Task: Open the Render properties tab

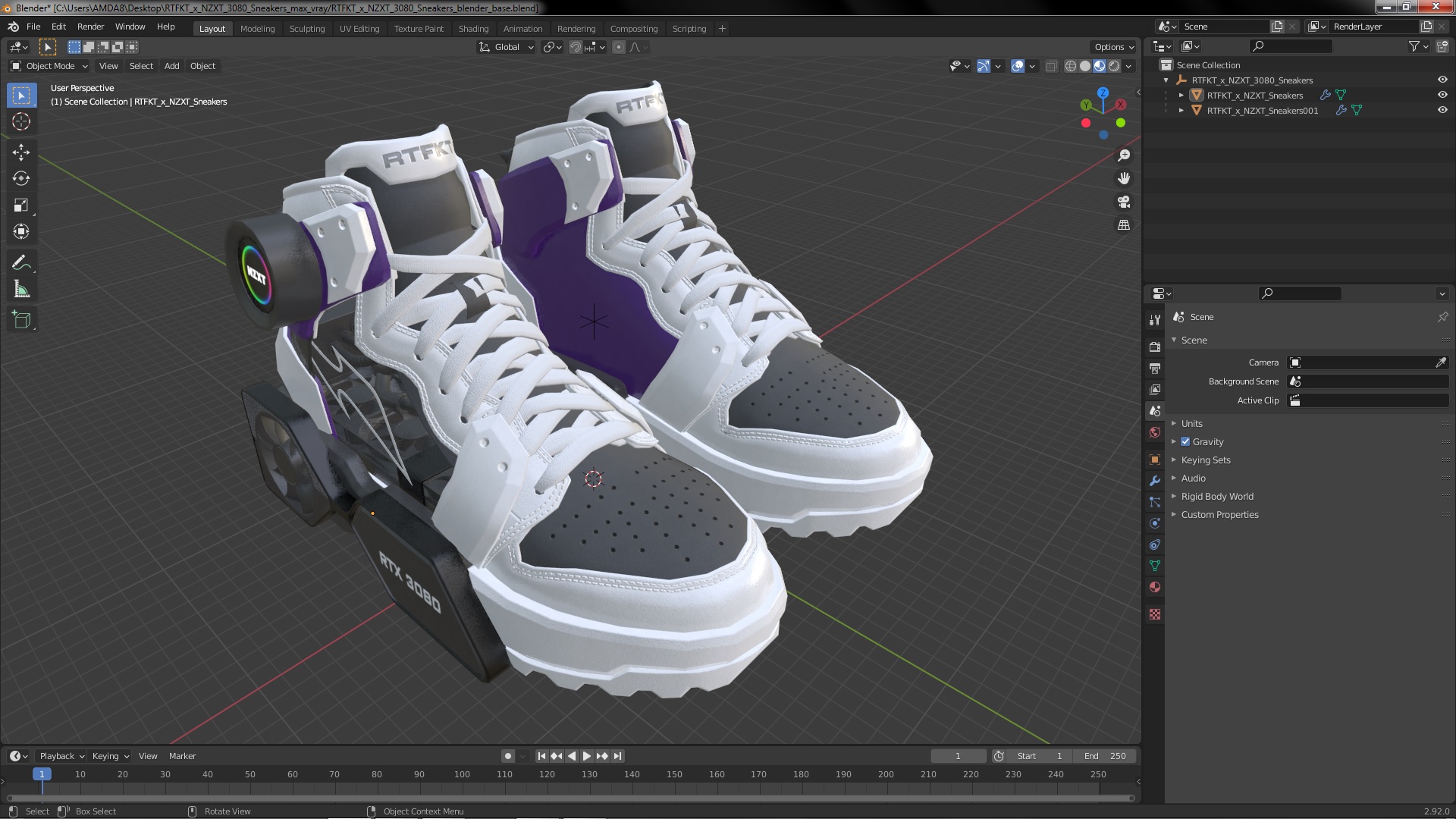Action: tap(1155, 347)
